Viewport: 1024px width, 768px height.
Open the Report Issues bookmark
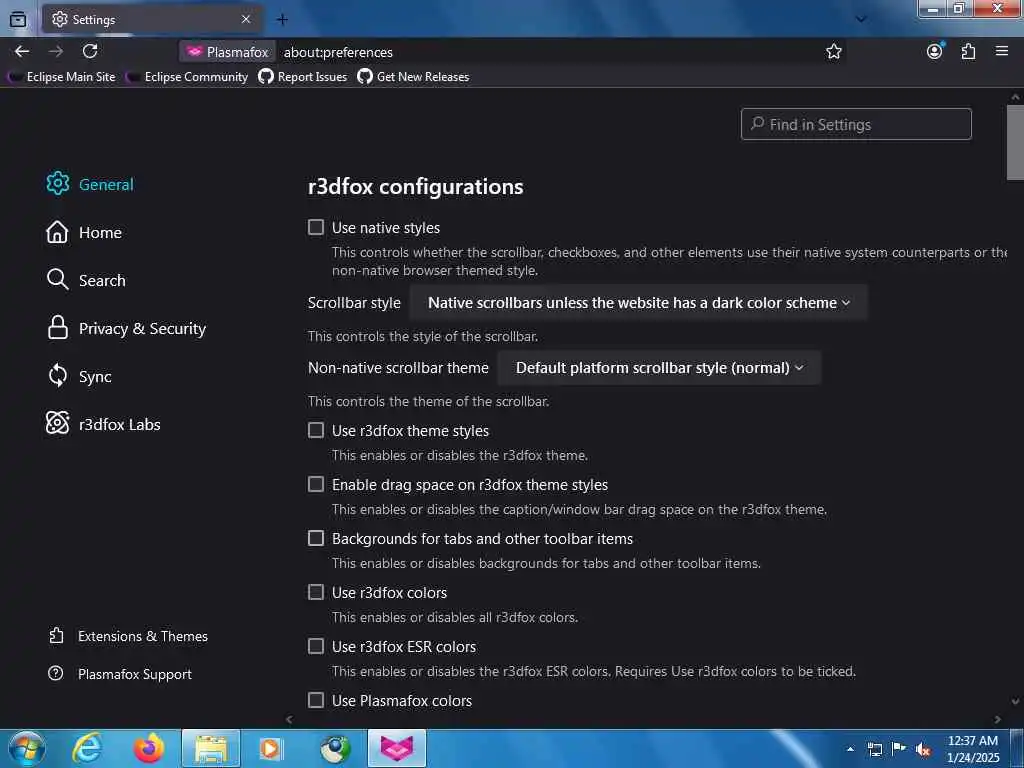click(x=302, y=76)
